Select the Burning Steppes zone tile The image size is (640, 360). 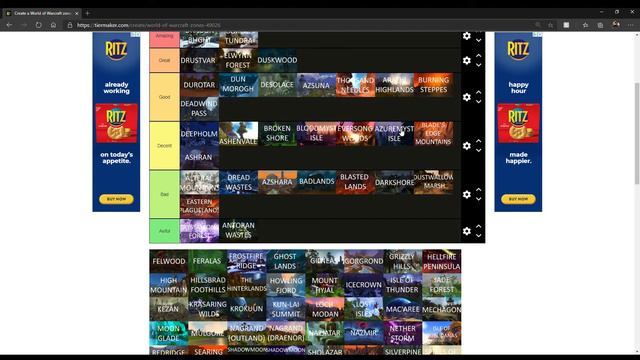[433, 85]
